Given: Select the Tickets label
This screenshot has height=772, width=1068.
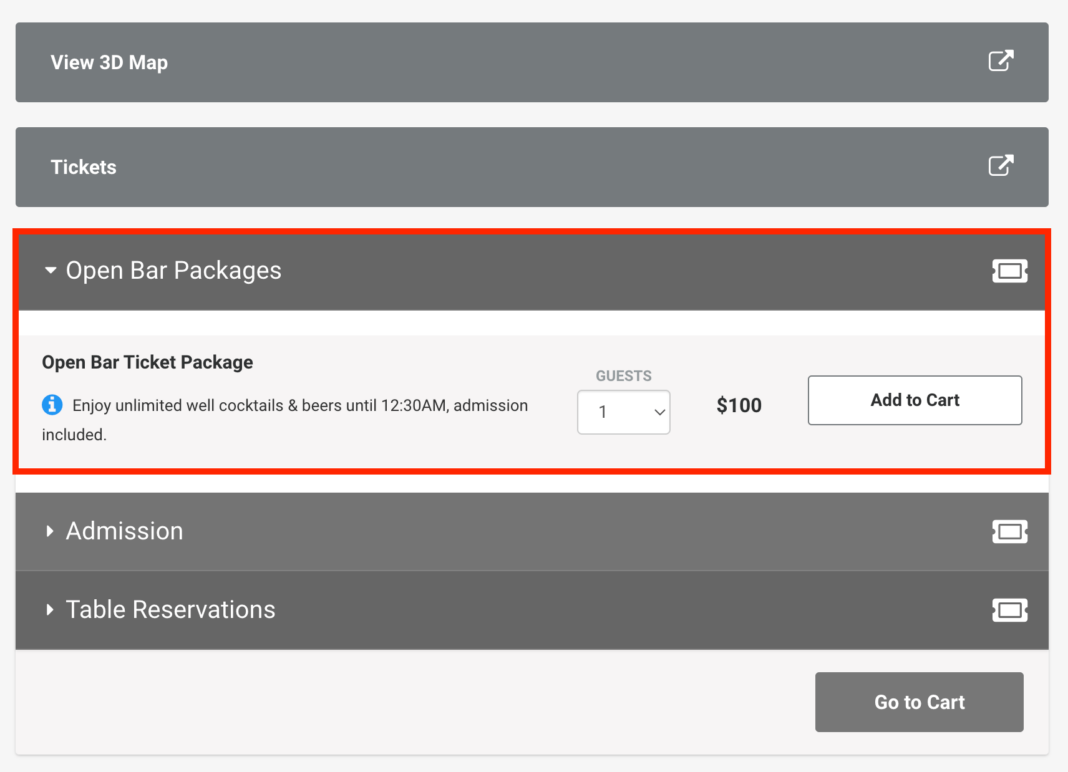Looking at the screenshot, I should tap(83, 167).
